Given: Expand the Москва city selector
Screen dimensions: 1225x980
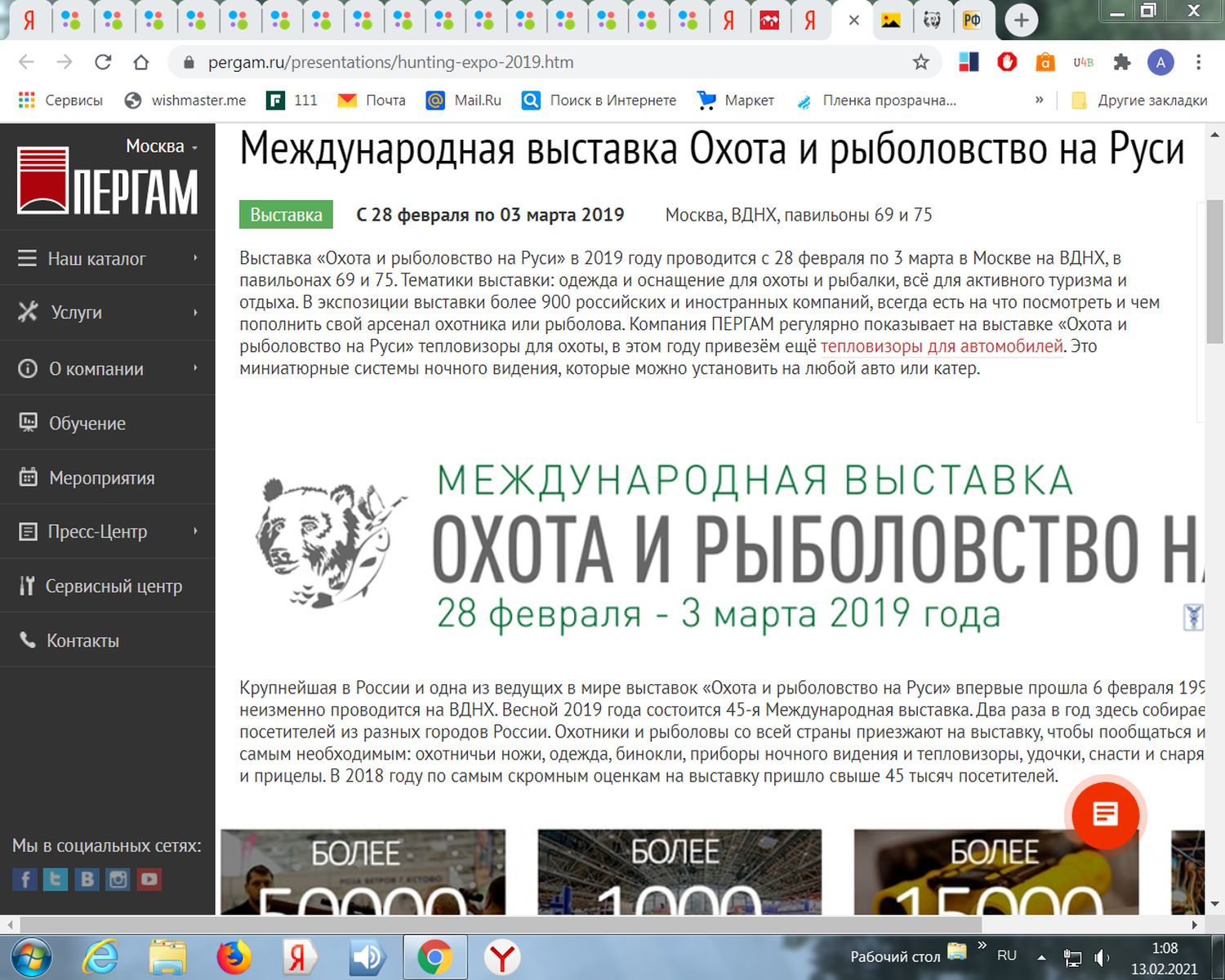Looking at the screenshot, I should pos(161,146).
